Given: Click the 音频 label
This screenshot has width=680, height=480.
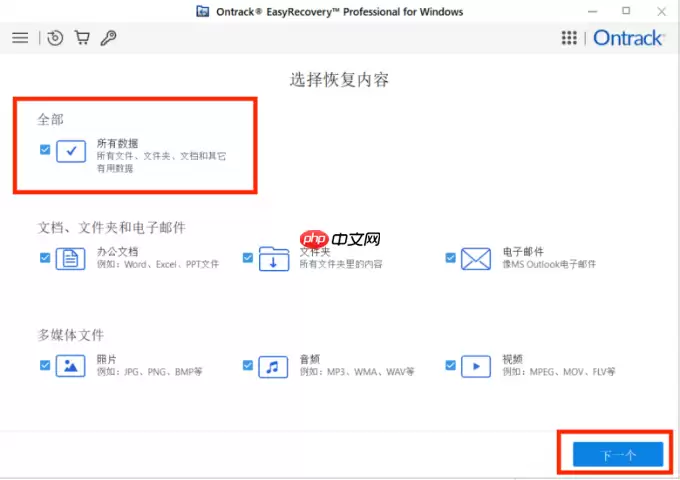Looking at the screenshot, I should (x=310, y=359).
